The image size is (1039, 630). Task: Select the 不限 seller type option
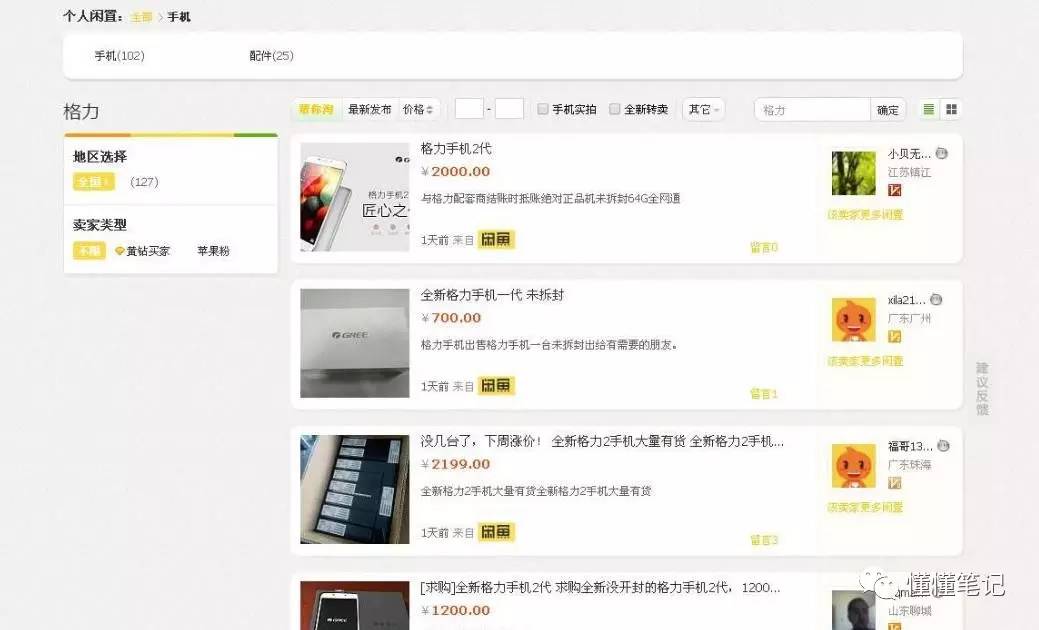tap(89, 250)
